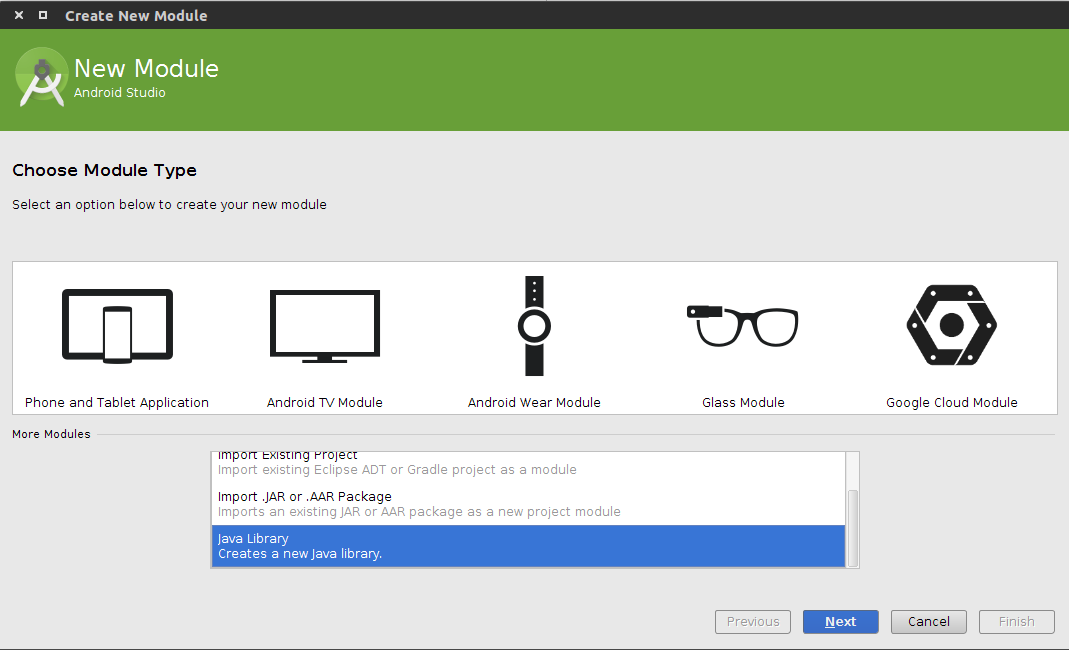
Task: Cancel the Create New Module dialog
Action: pos(929,621)
